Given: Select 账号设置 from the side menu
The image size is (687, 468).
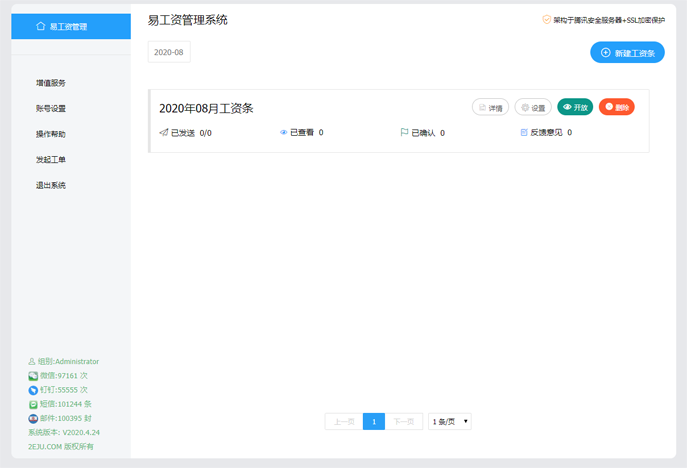Looking at the screenshot, I should click(x=51, y=108).
